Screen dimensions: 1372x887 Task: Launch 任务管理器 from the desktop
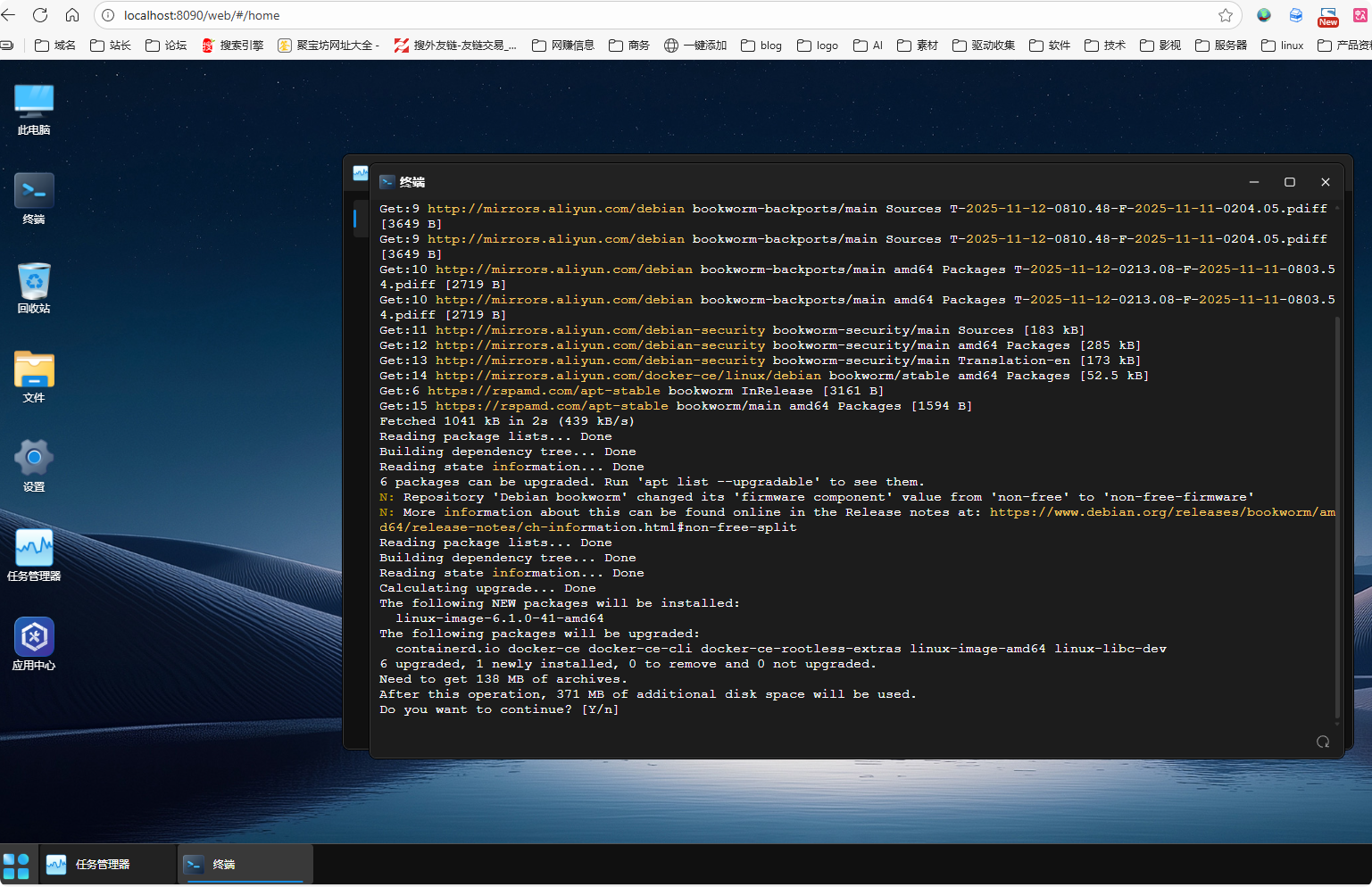coord(34,548)
